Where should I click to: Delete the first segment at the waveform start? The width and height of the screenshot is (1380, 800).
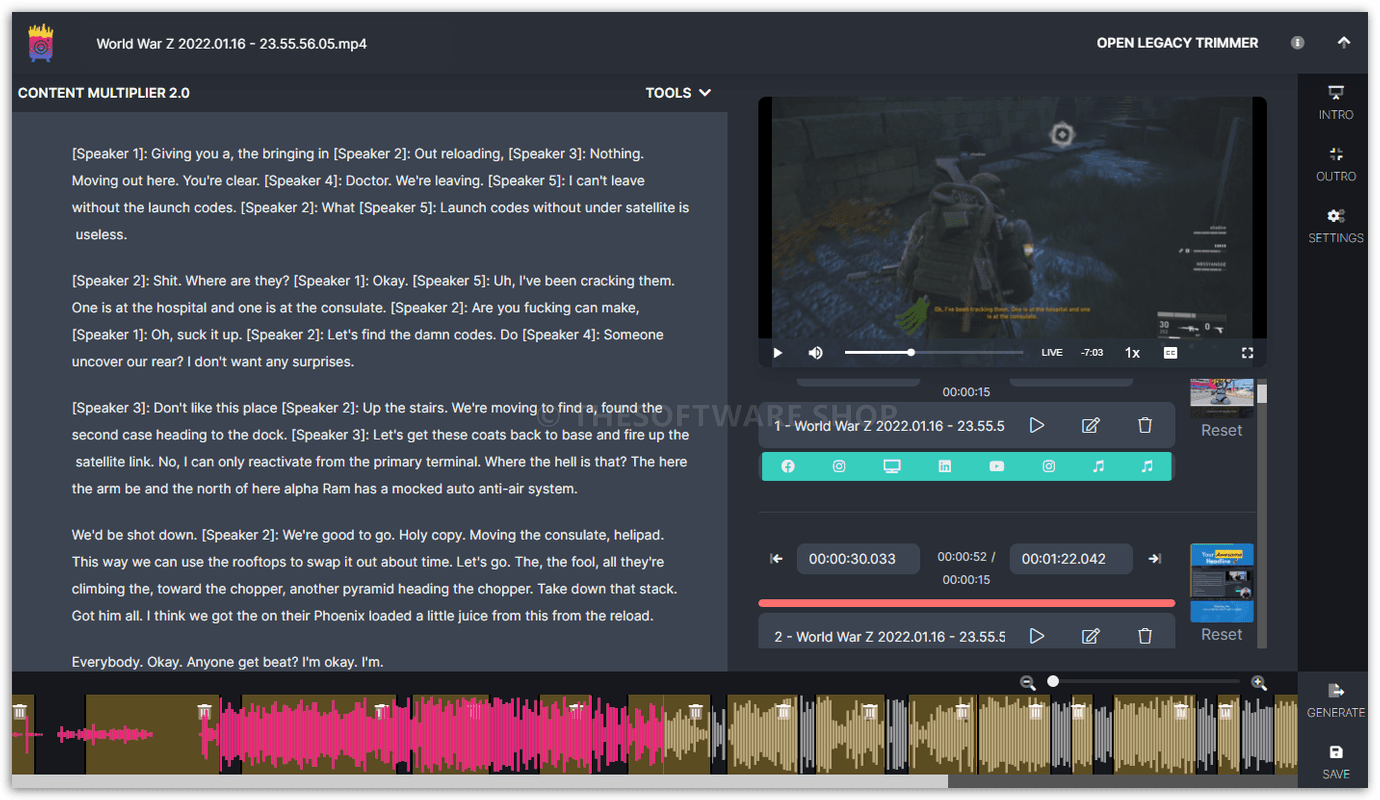point(19,711)
